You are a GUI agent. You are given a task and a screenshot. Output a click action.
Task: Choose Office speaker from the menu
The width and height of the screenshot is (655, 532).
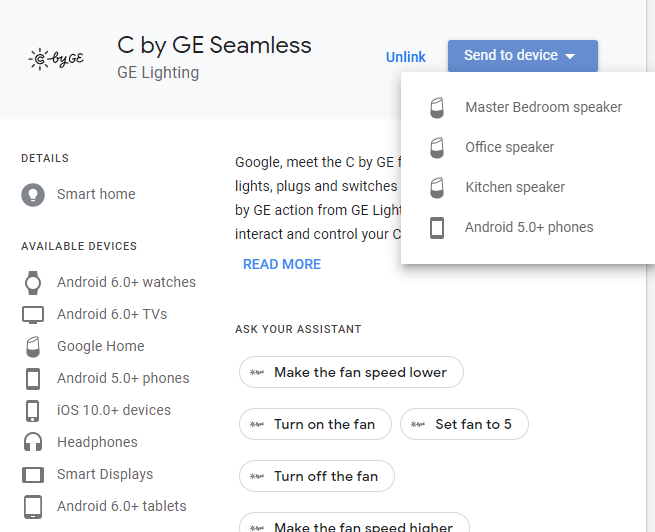point(528,147)
